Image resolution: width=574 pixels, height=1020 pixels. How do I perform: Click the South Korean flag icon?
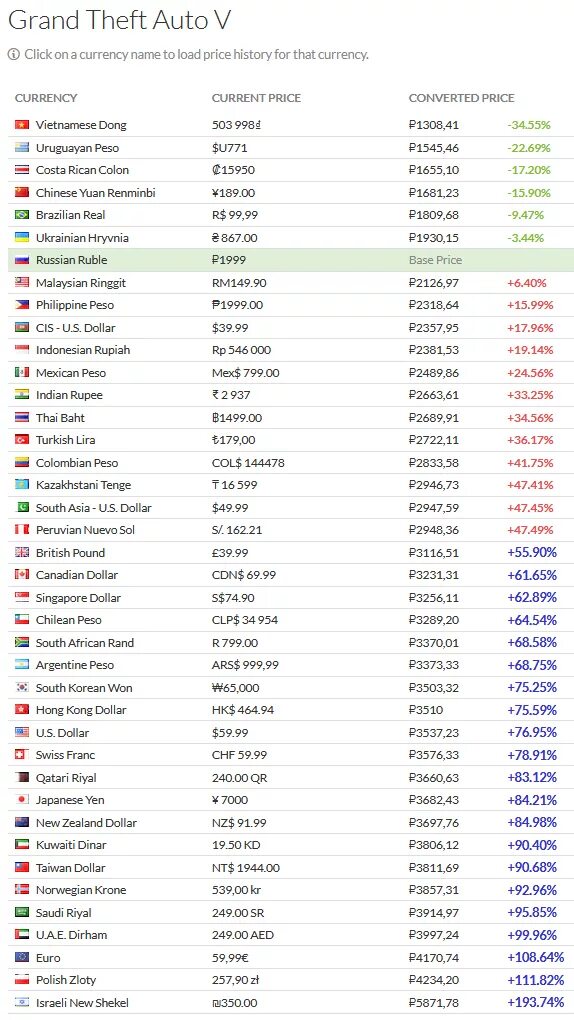point(22,687)
